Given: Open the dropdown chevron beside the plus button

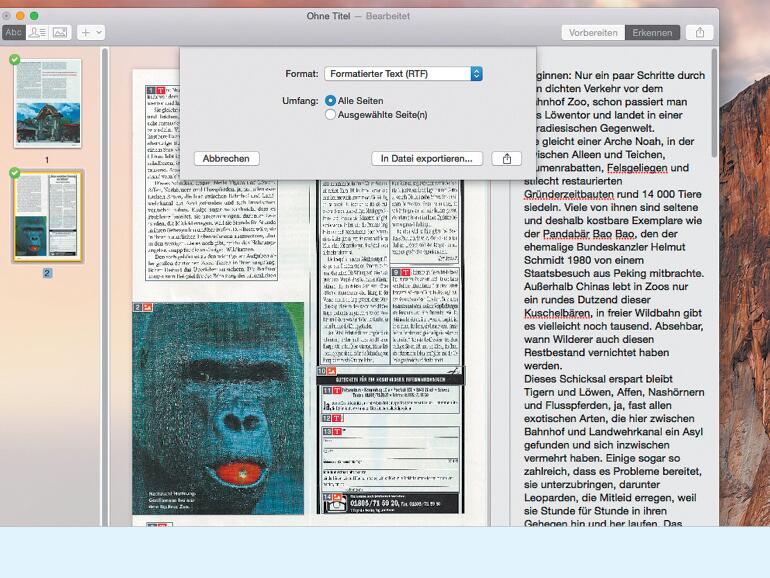Looking at the screenshot, I should pyautogui.click(x=99, y=32).
